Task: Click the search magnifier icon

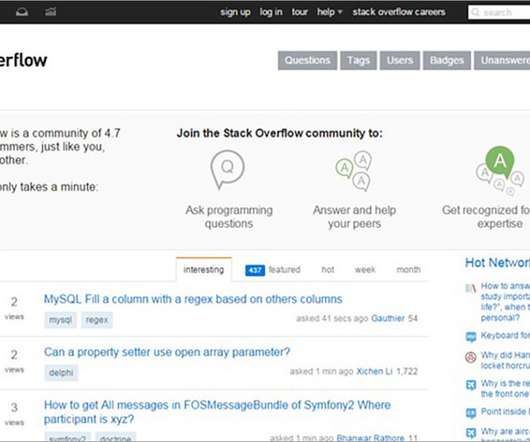Action: [x=475, y=12]
